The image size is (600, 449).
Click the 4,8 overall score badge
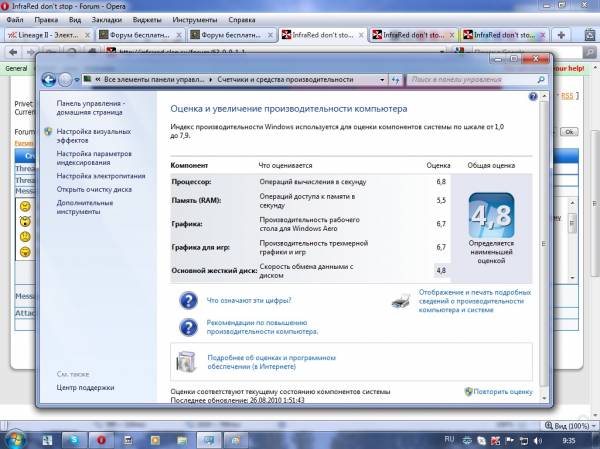click(x=491, y=215)
